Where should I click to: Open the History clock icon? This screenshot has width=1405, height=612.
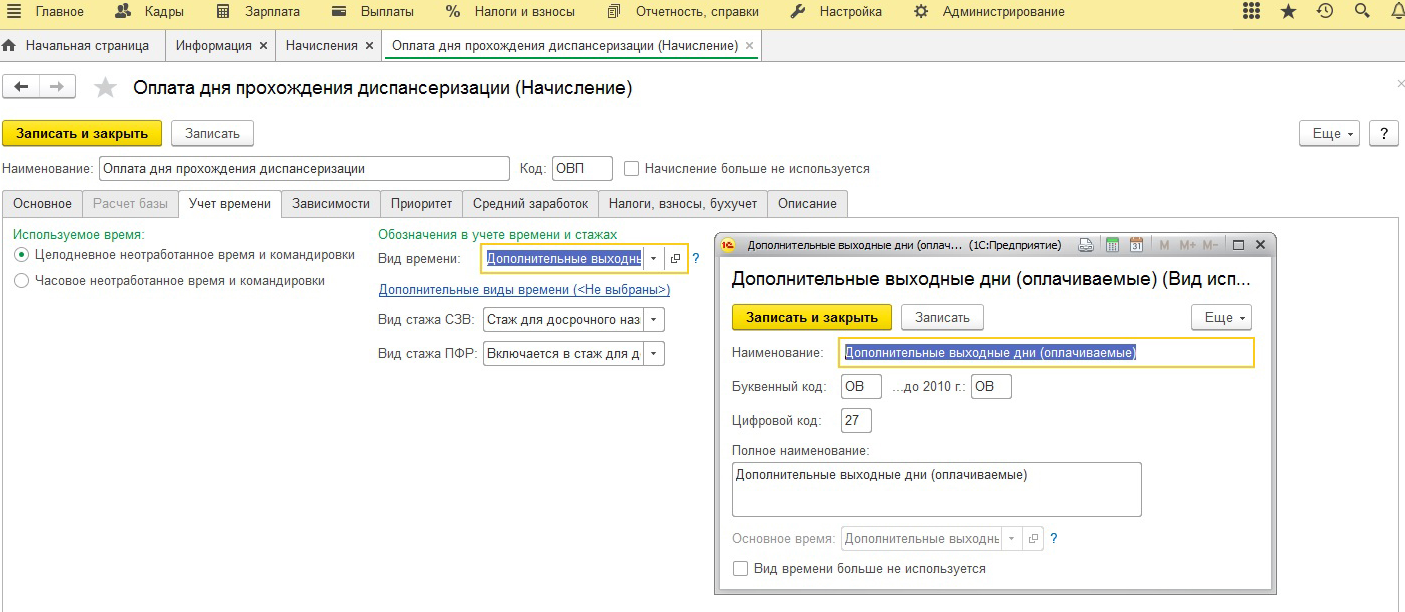(1325, 12)
